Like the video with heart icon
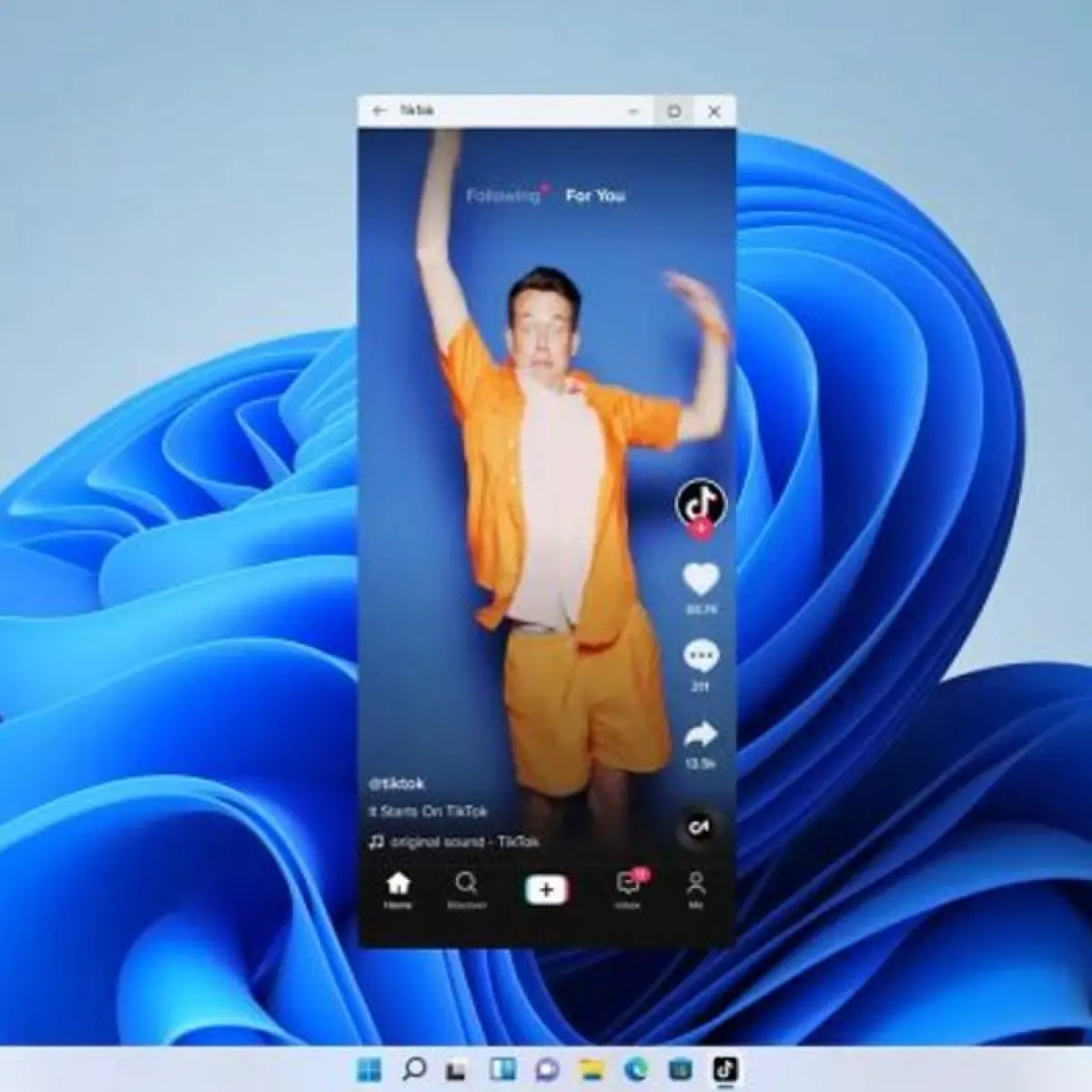1092x1092 pixels. point(701,579)
